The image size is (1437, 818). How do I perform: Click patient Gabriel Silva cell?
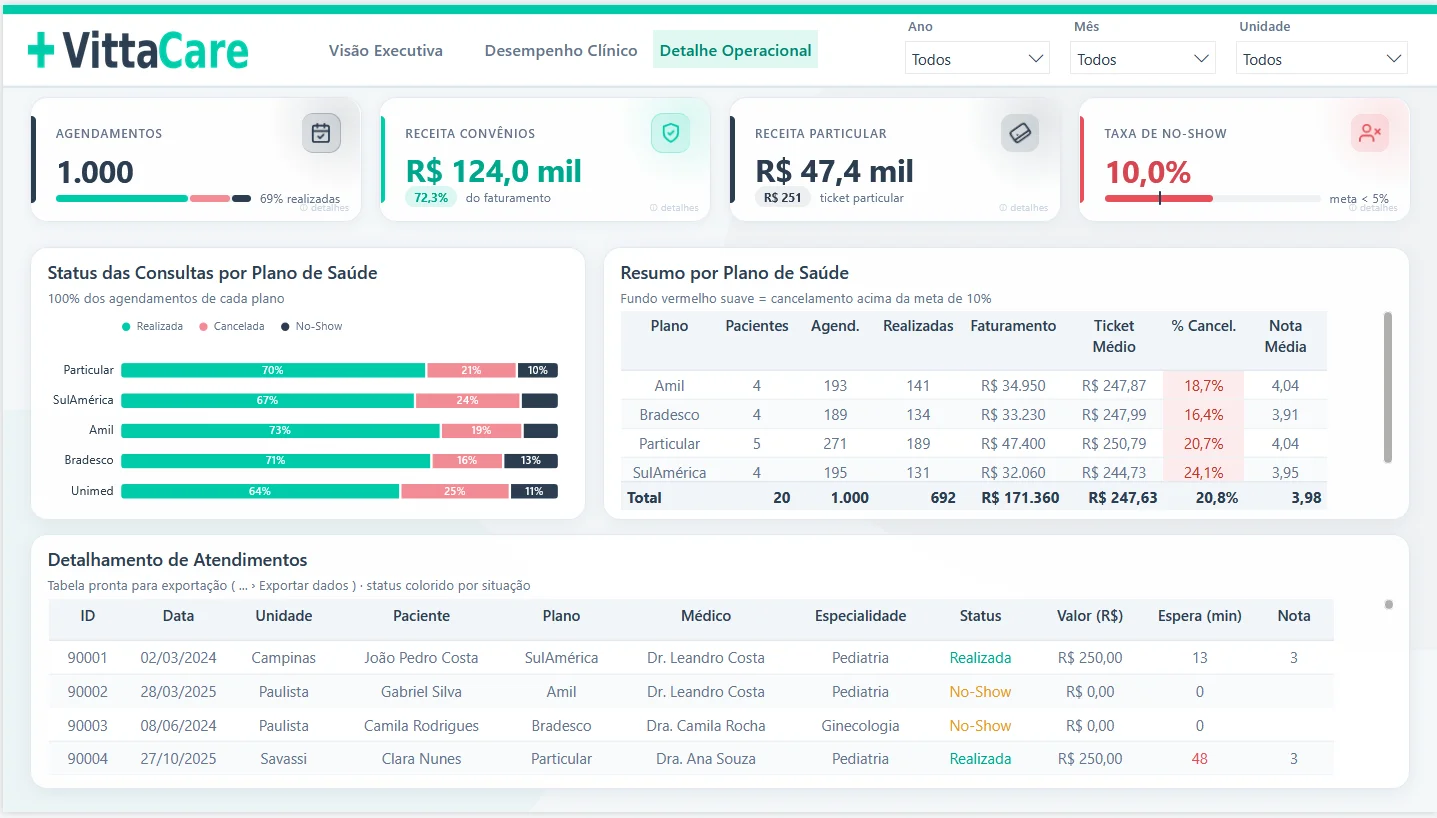[x=421, y=692]
